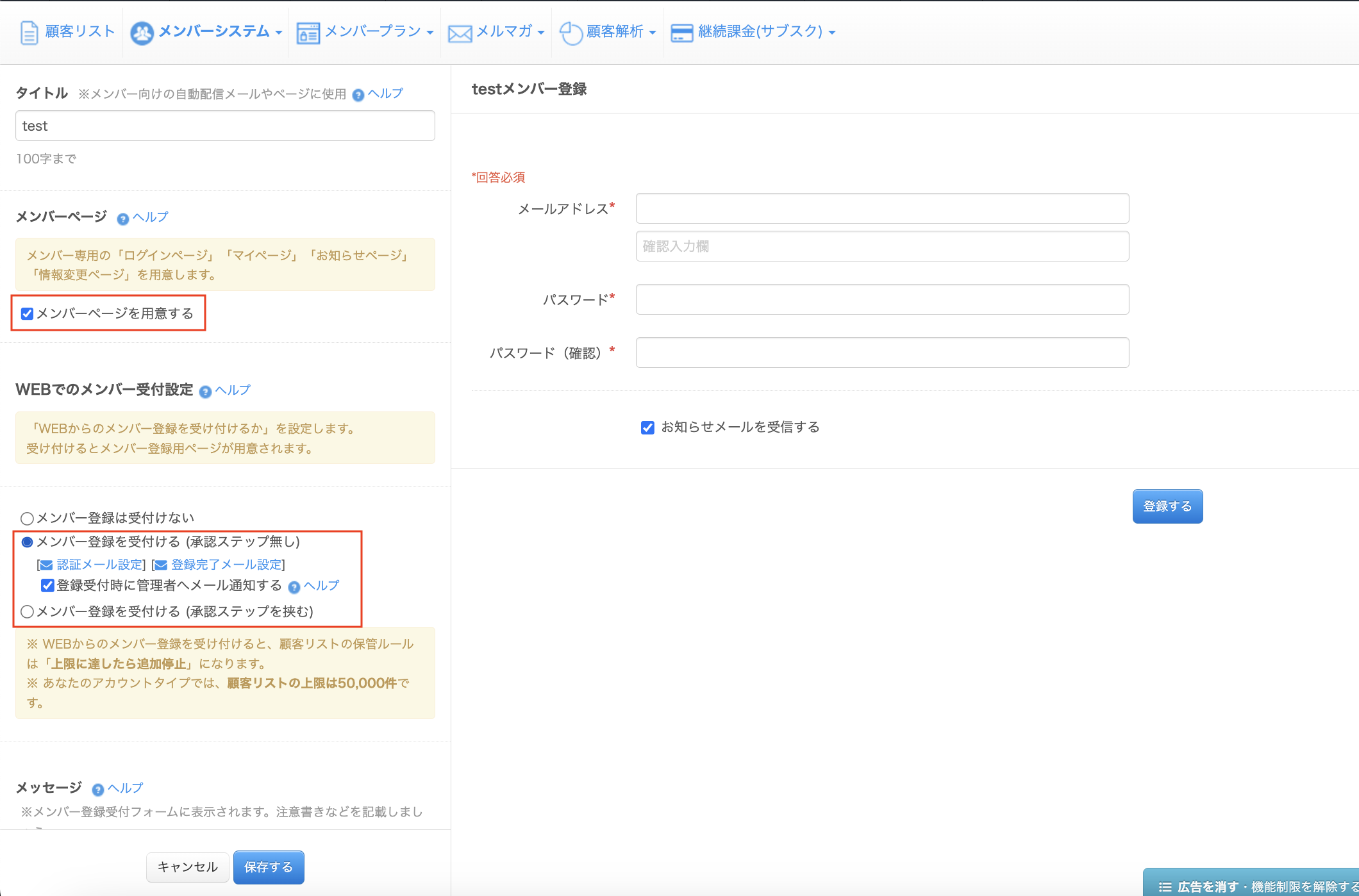This screenshot has width=1359, height=896.
Task: Click the メルマガ envelope icon
Action: coord(460,33)
